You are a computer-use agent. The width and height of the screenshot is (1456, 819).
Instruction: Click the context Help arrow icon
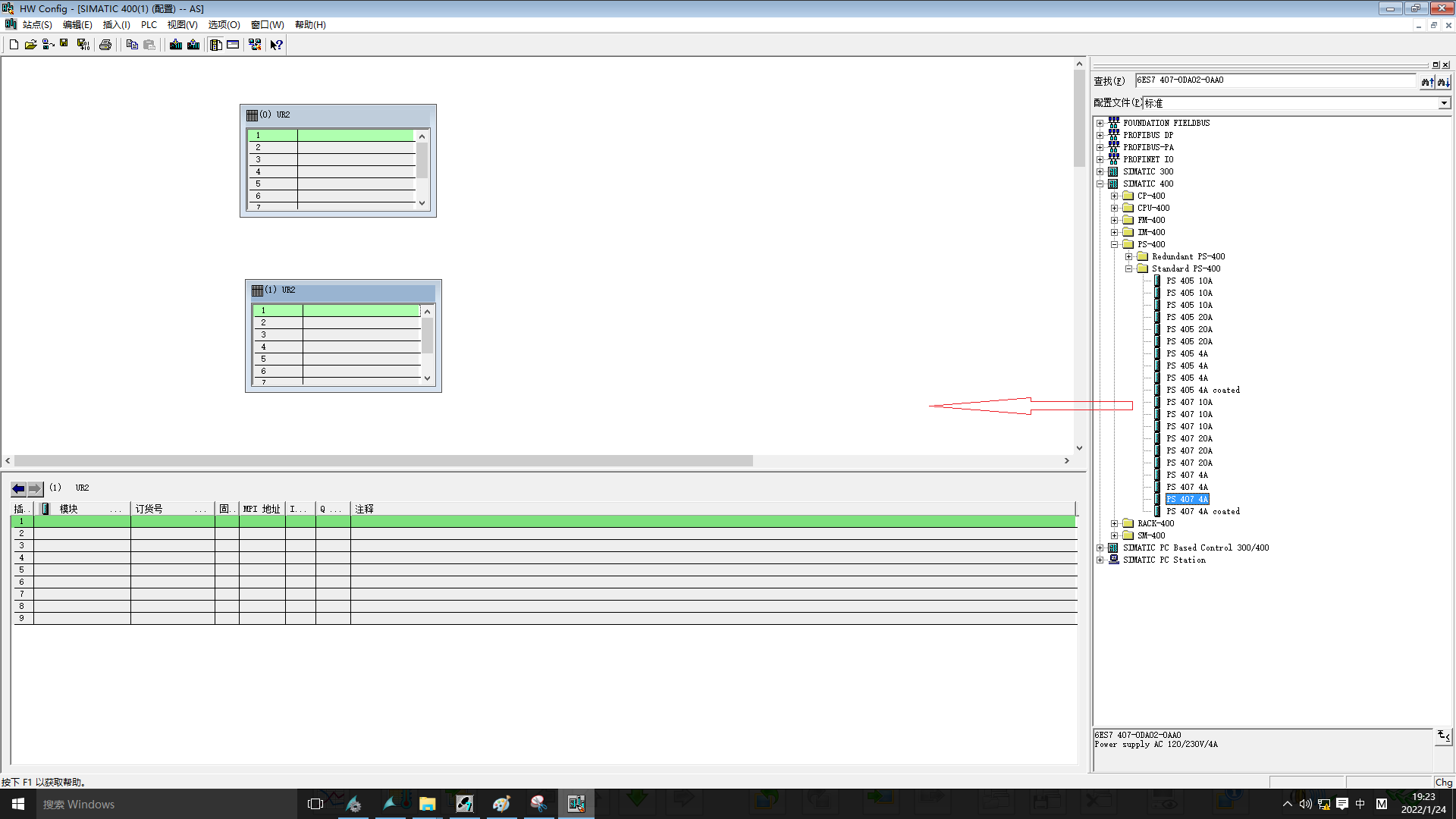[x=277, y=45]
